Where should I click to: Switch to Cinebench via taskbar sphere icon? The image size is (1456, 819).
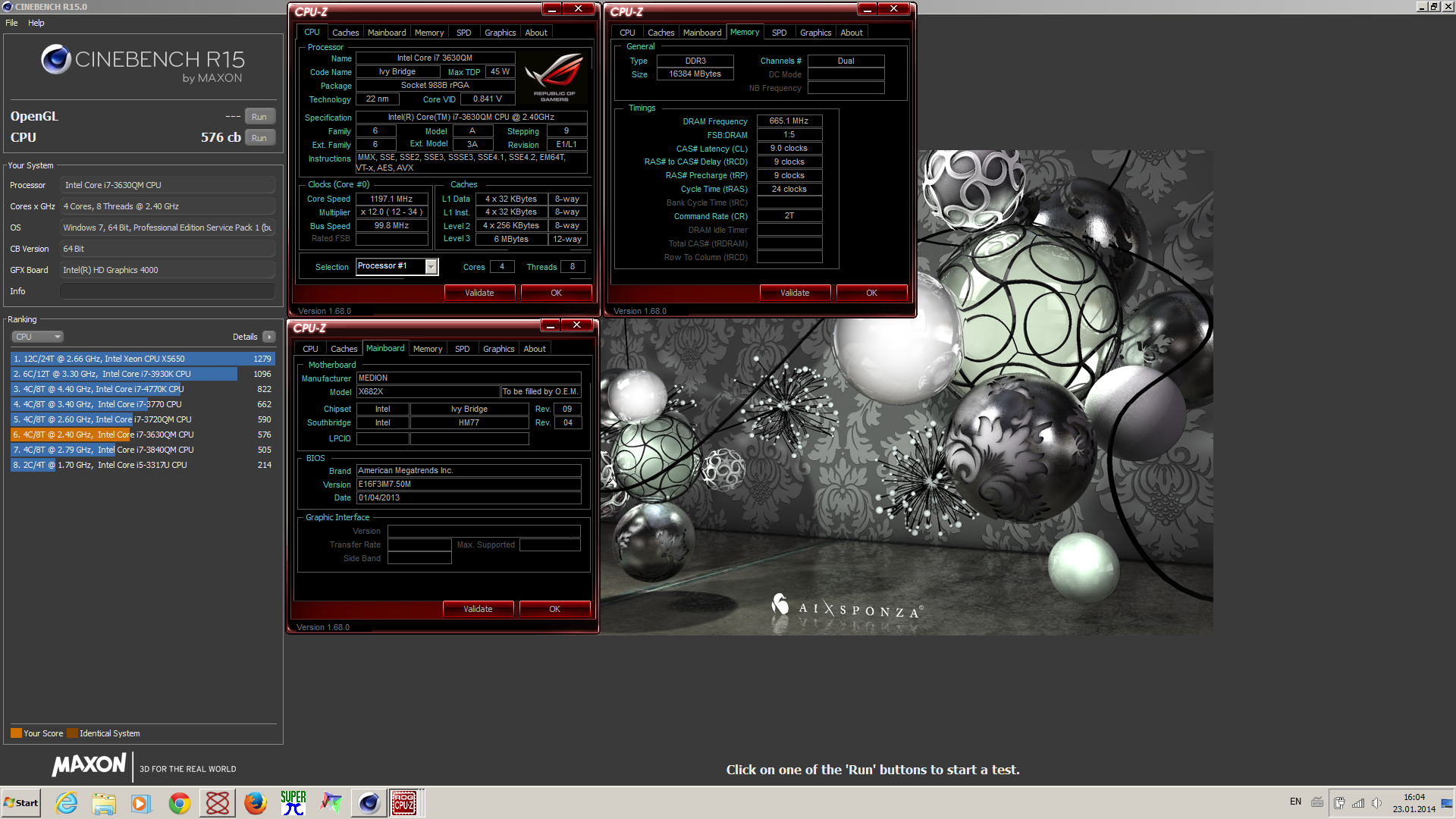click(369, 803)
